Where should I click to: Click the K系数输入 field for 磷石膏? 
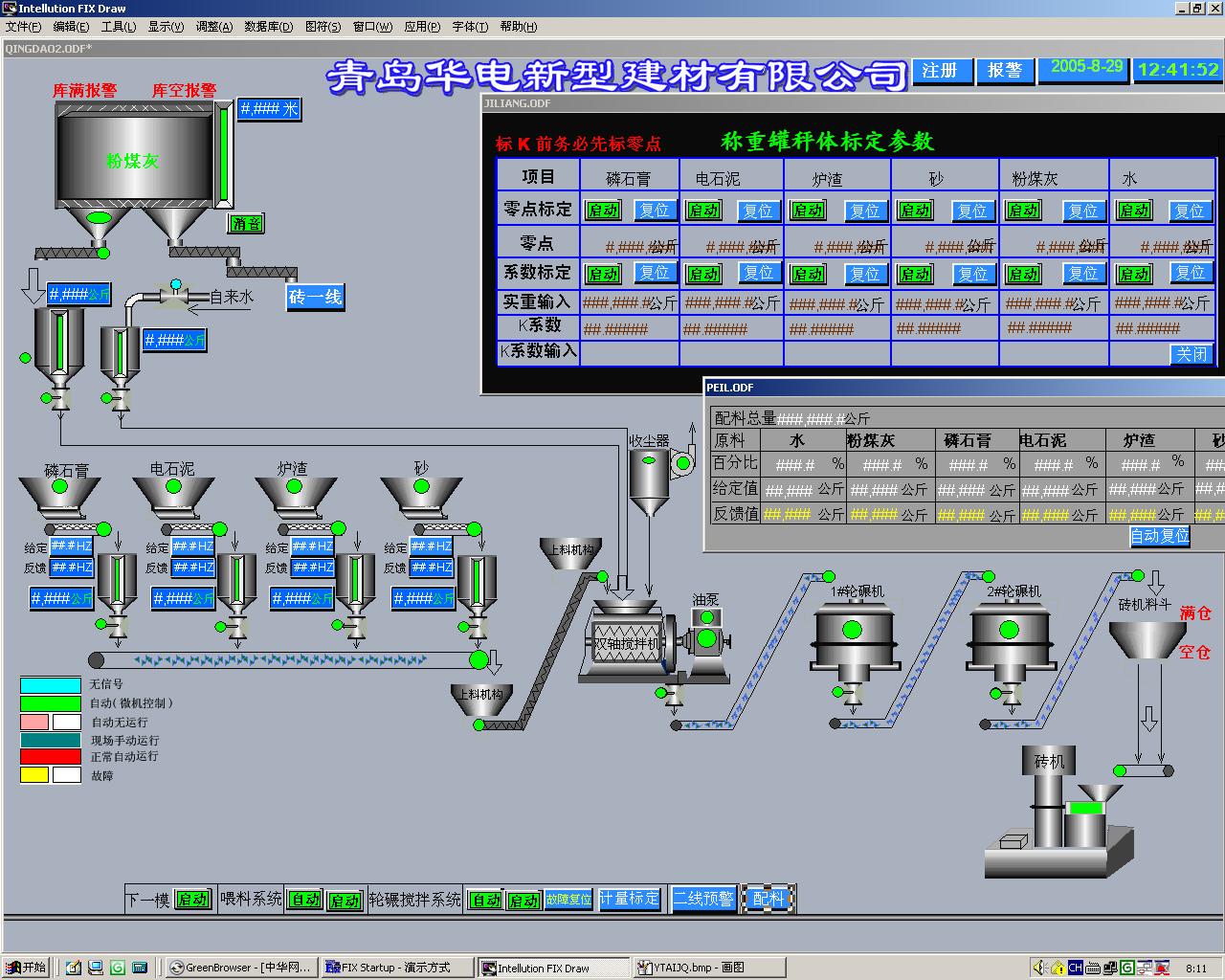(629, 352)
